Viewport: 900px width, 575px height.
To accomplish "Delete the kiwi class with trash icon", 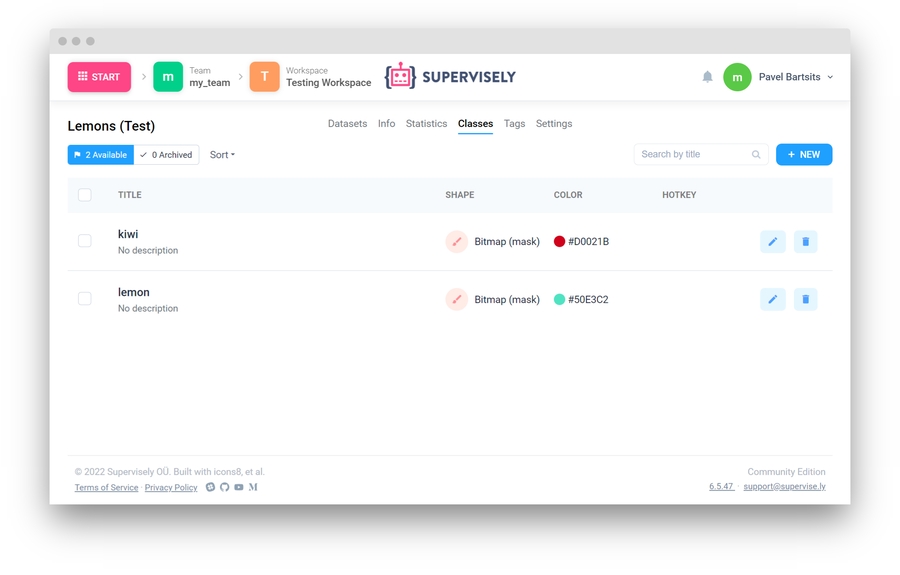I will (805, 241).
